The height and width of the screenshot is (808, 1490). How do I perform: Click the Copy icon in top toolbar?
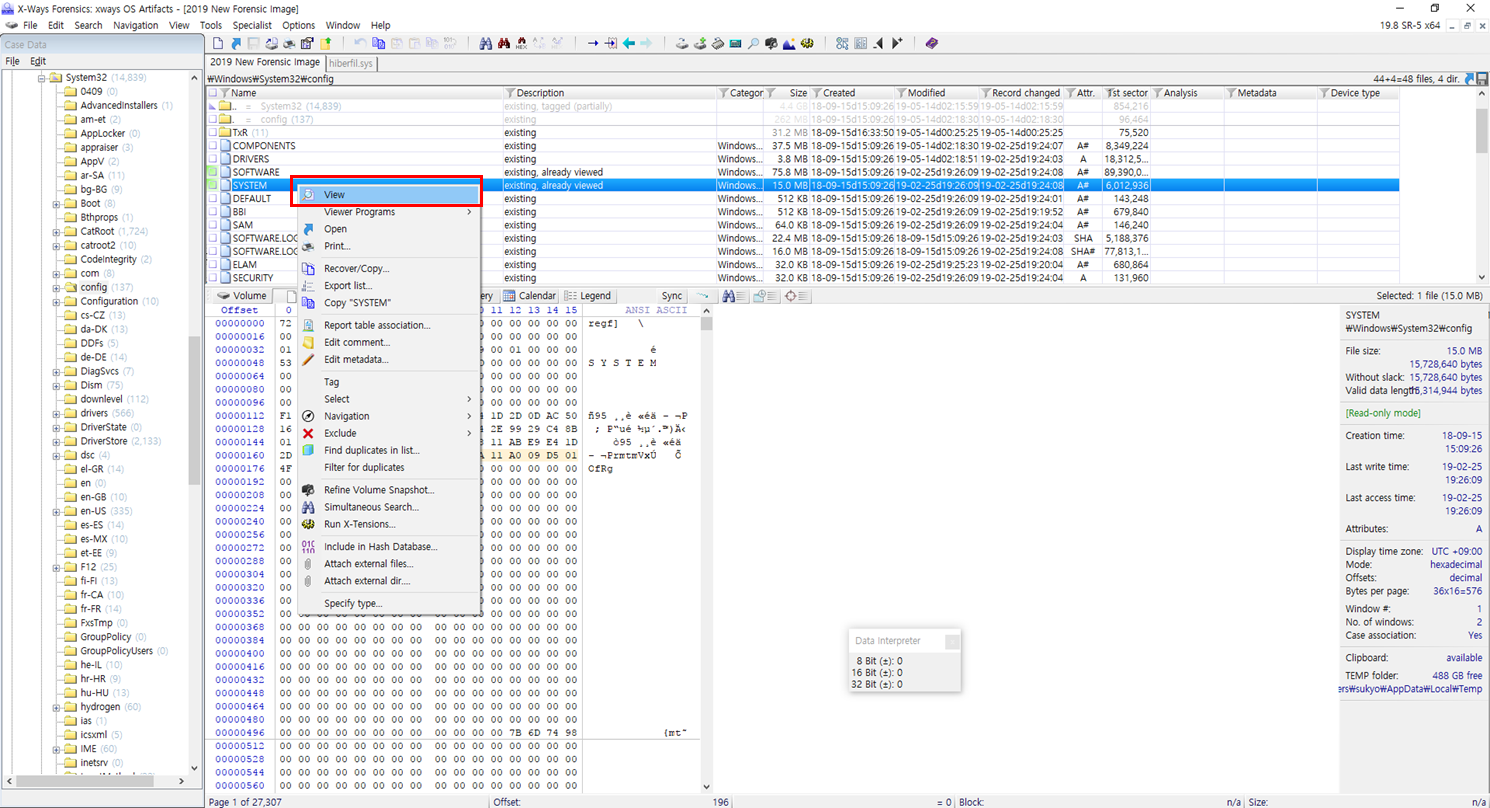pos(378,44)
